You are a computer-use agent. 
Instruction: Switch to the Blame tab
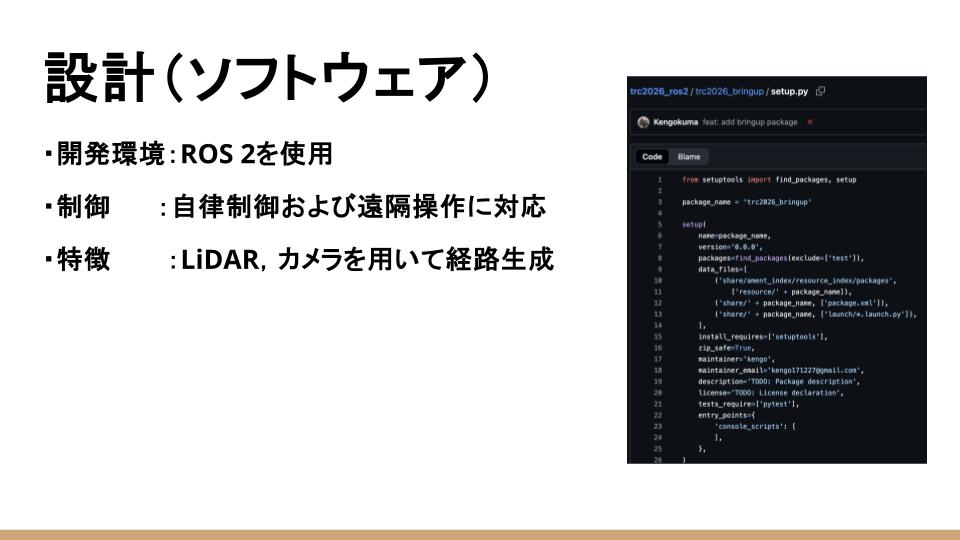[x=689, y=157]
